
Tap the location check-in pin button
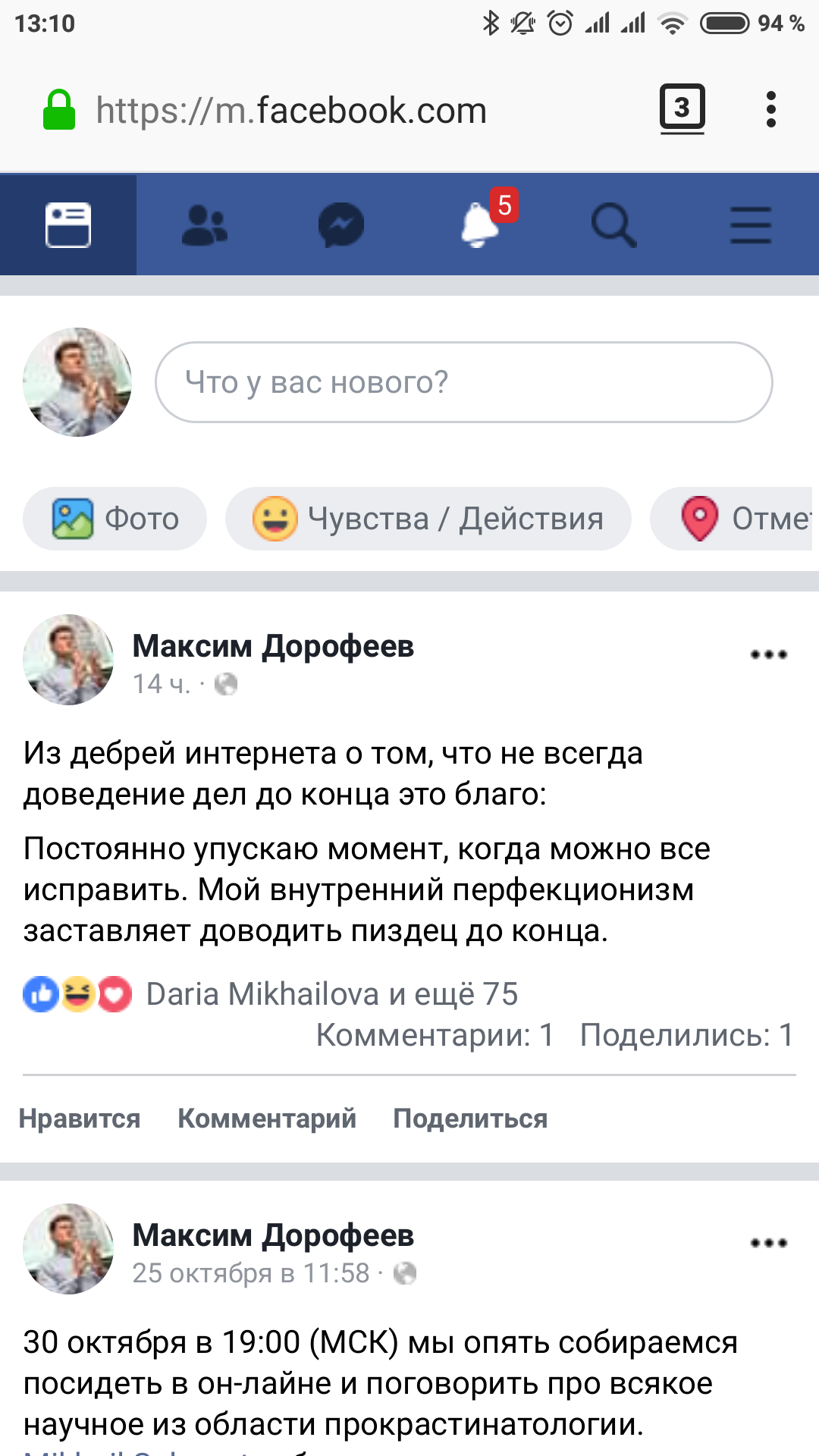pyautogui.click(x=732, y=519)
